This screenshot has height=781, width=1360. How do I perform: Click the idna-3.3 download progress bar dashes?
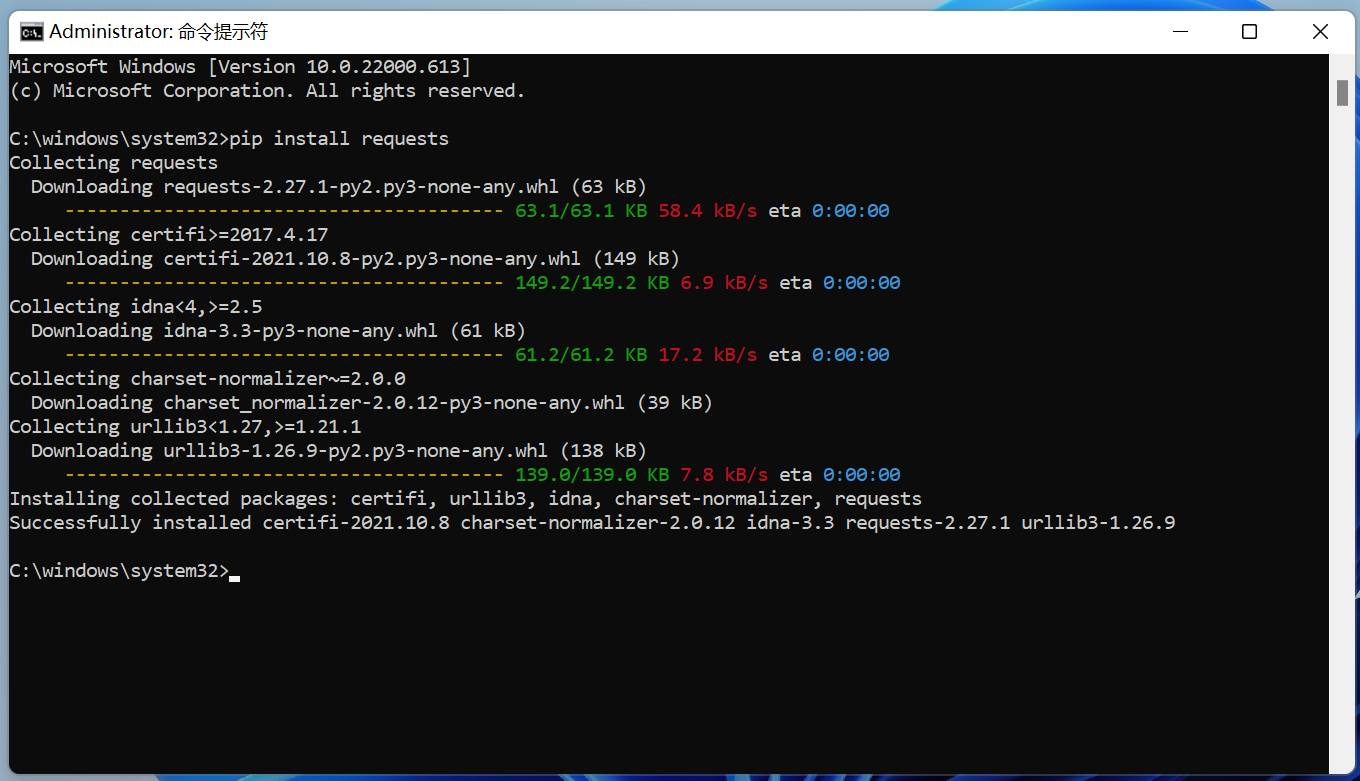click(282, 354)
